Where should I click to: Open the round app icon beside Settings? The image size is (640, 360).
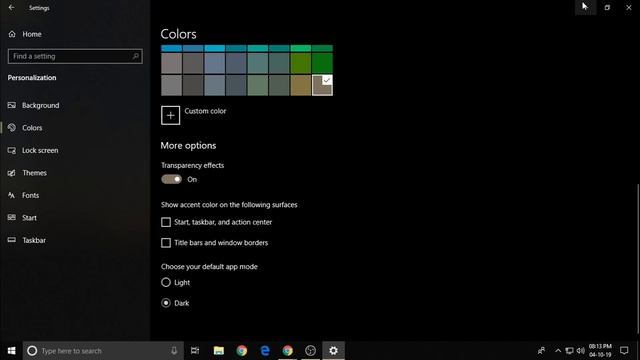pos(311,351)
